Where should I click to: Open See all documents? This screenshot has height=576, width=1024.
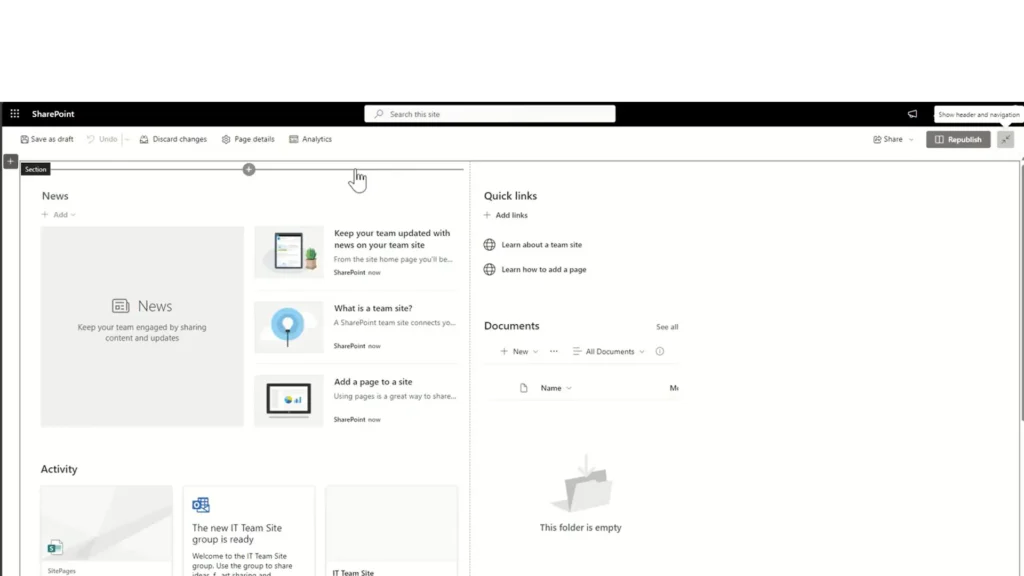667,326
